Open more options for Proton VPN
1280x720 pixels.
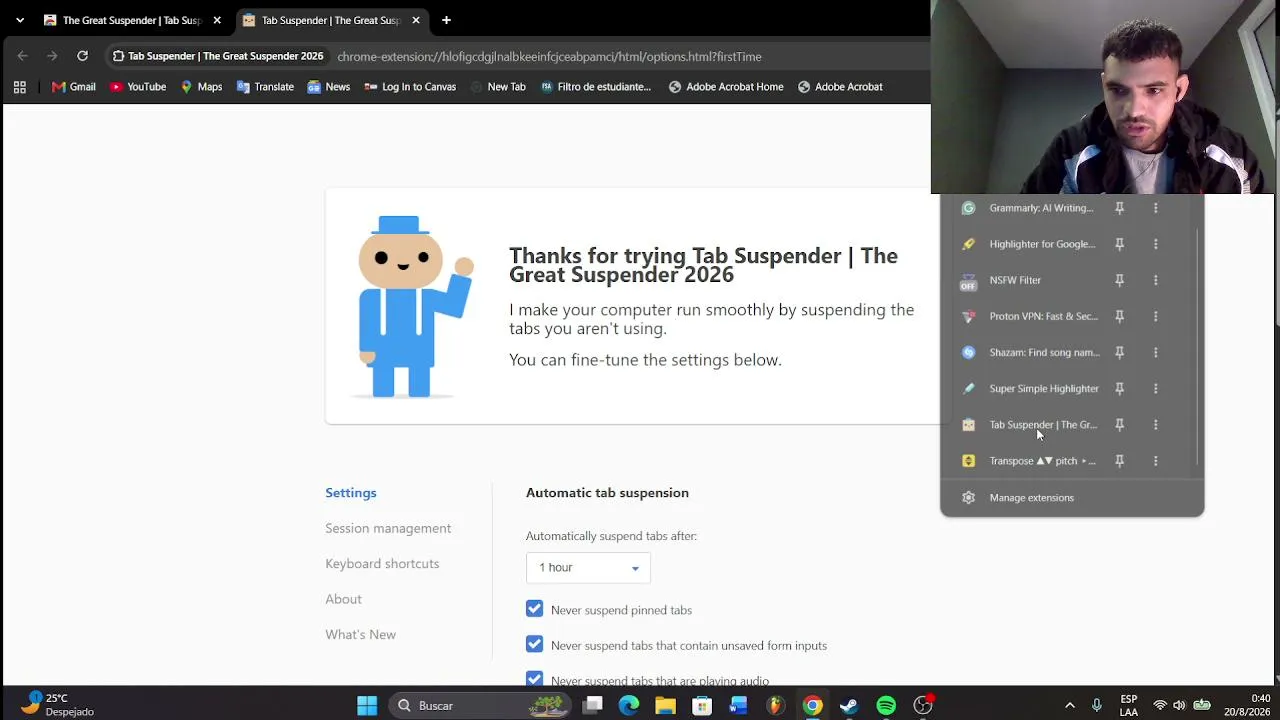pyautogui.click(x=1155, y=316)
